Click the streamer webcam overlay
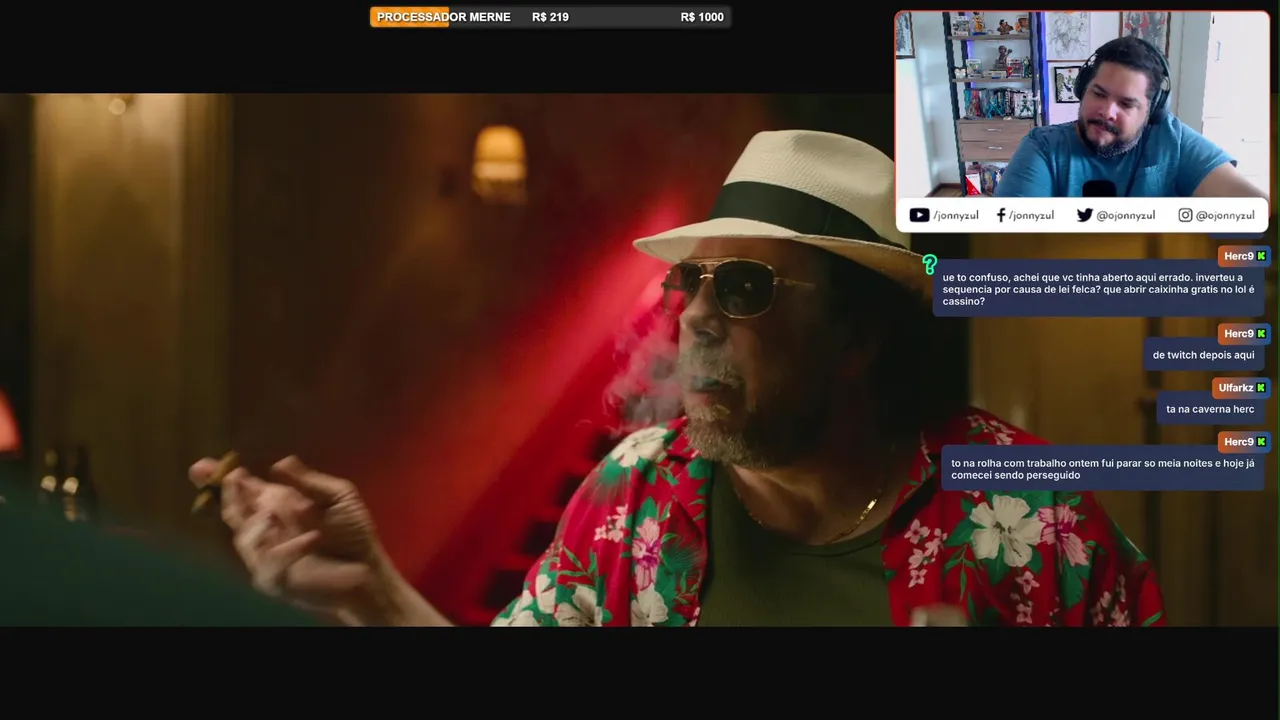This screenshot has width=1280, height=720. pyautogui.click(x=1082, y=105)
